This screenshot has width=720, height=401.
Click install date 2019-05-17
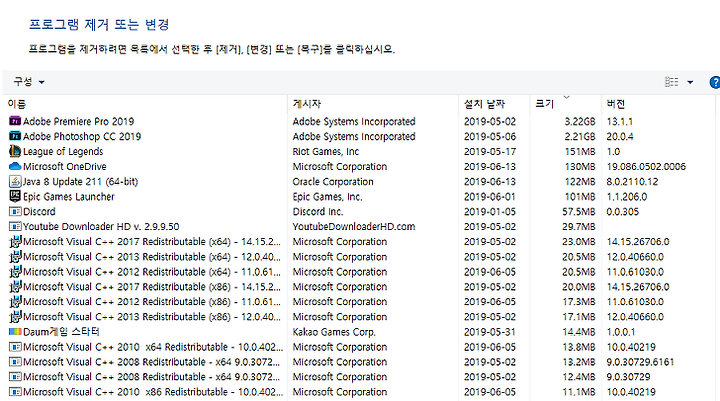[x=489, y=152]
